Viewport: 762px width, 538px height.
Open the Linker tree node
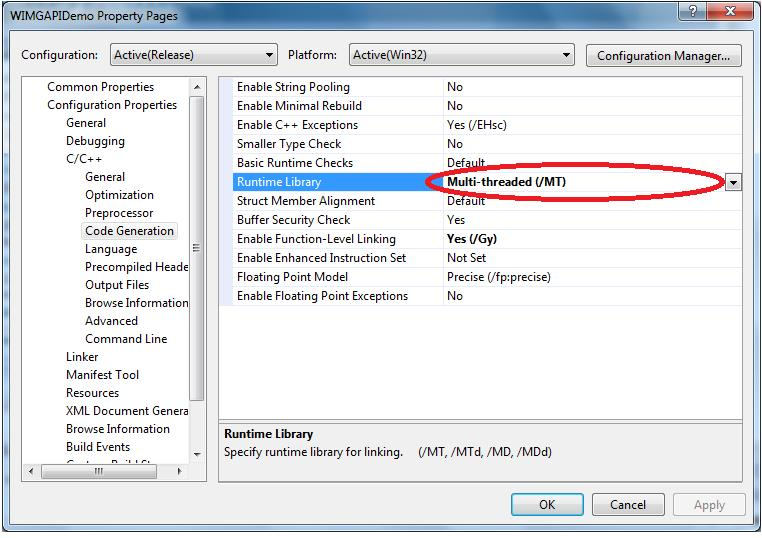(82, 357)
